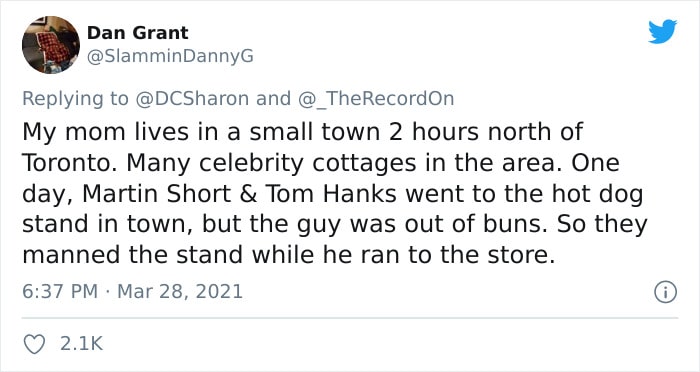
Task: Visit the @_TheRecordOn mention
Action: (x=376, y=99)
